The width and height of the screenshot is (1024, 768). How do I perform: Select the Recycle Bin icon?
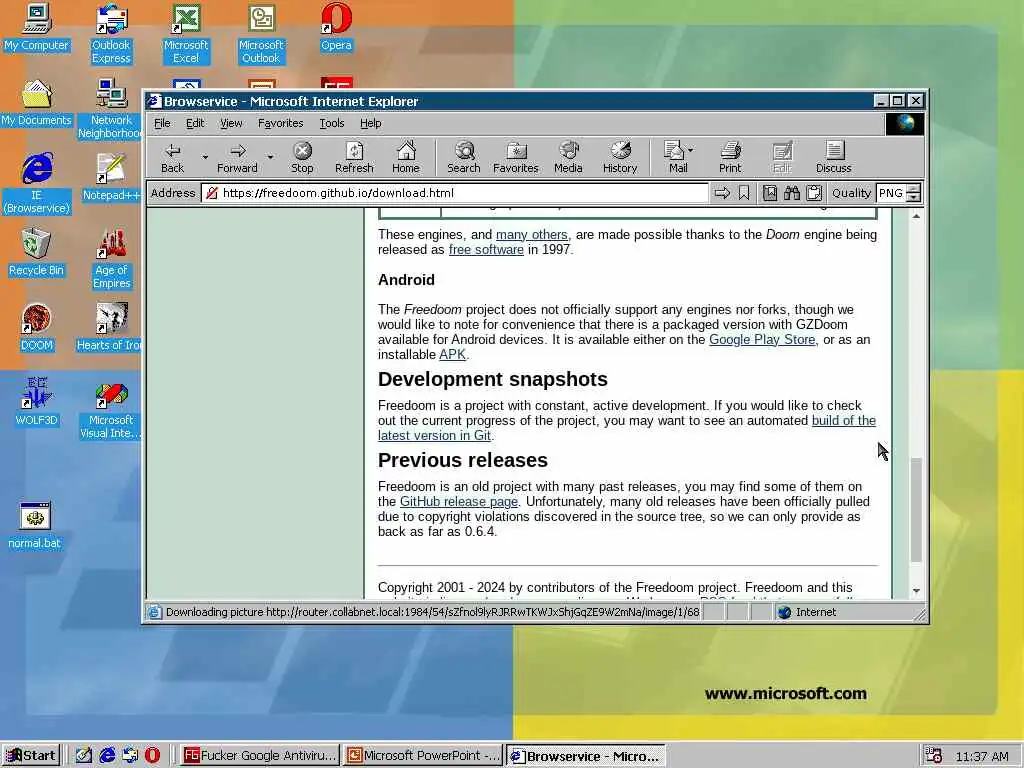pyautogui.click(x=36, y=252)
